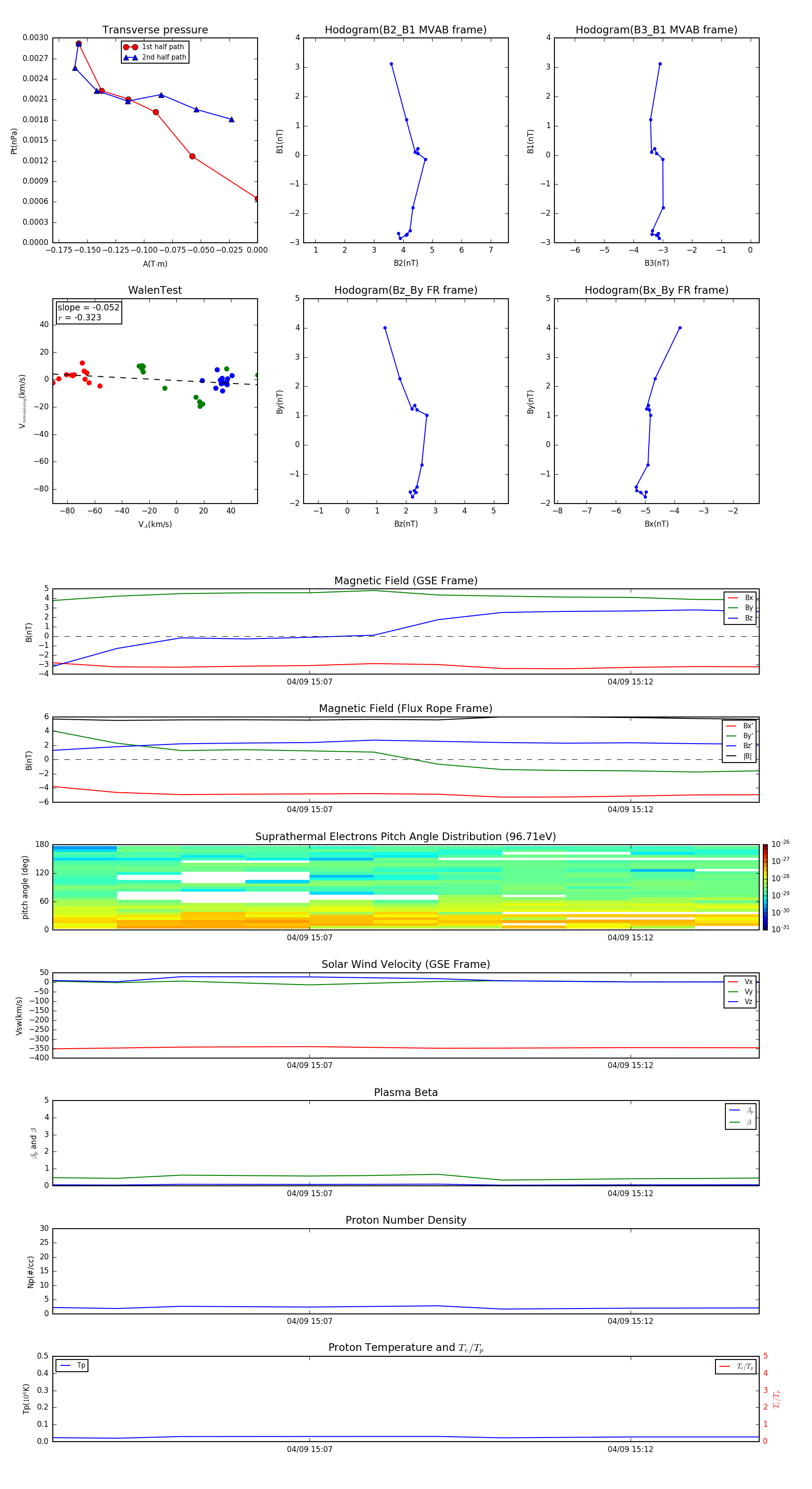Click the 'Vsw(km/s)' axis label

[18, 1016]
